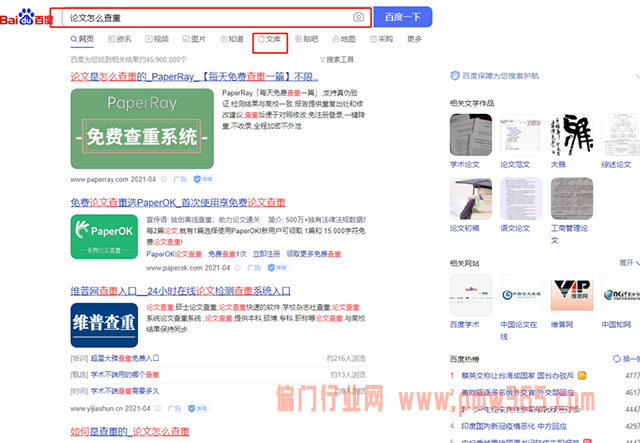The height and width of the screenshot is (443, 640).
Task: Open the 综述论文 thumbnail
Action: pos(621,135)
